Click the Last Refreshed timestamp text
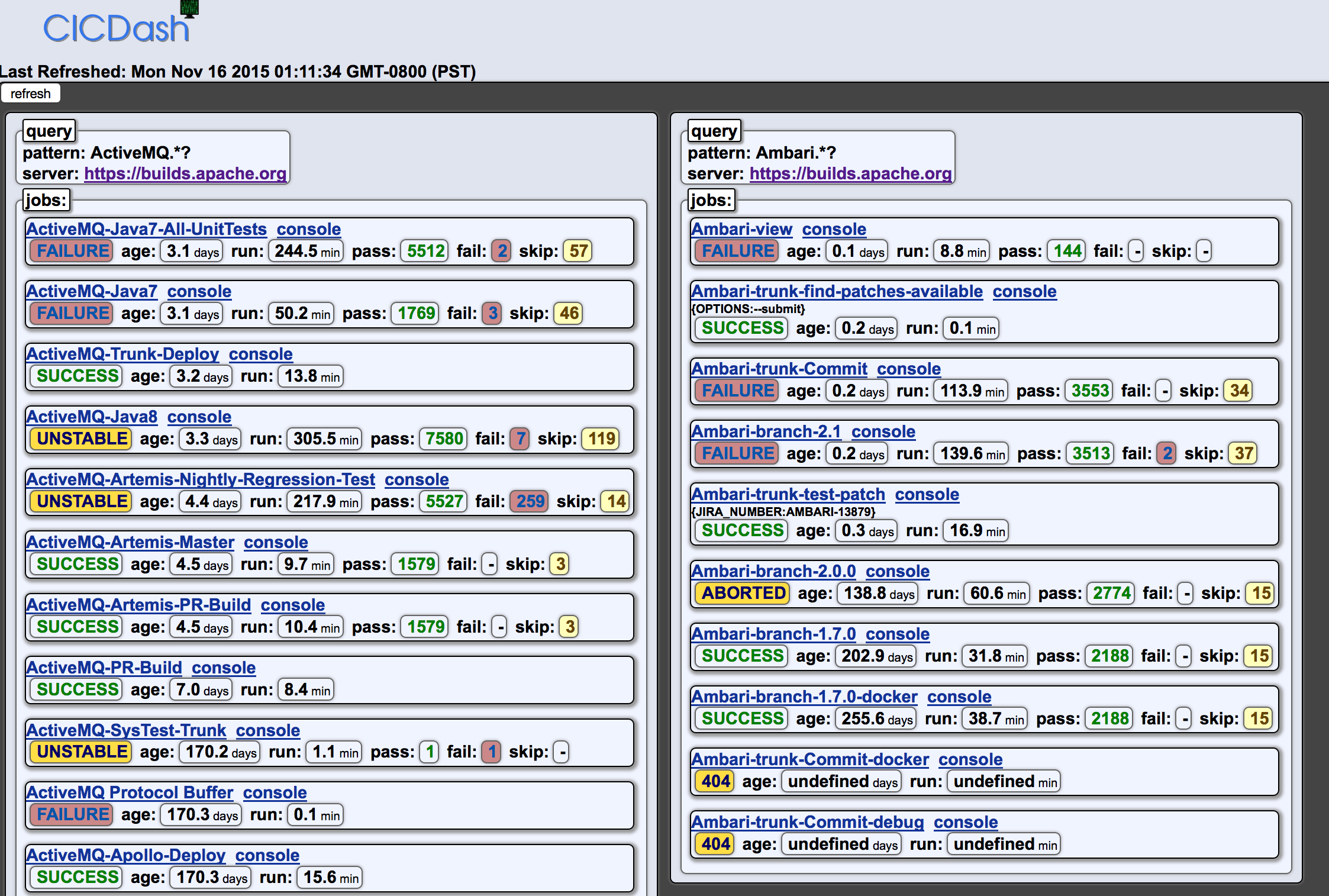 pos(238,72)
